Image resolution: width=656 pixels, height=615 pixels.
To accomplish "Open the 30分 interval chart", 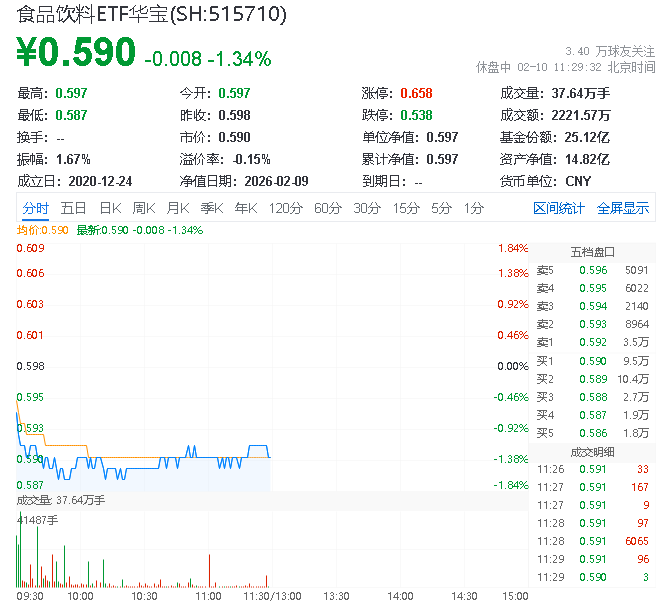I will pos(367,208).
